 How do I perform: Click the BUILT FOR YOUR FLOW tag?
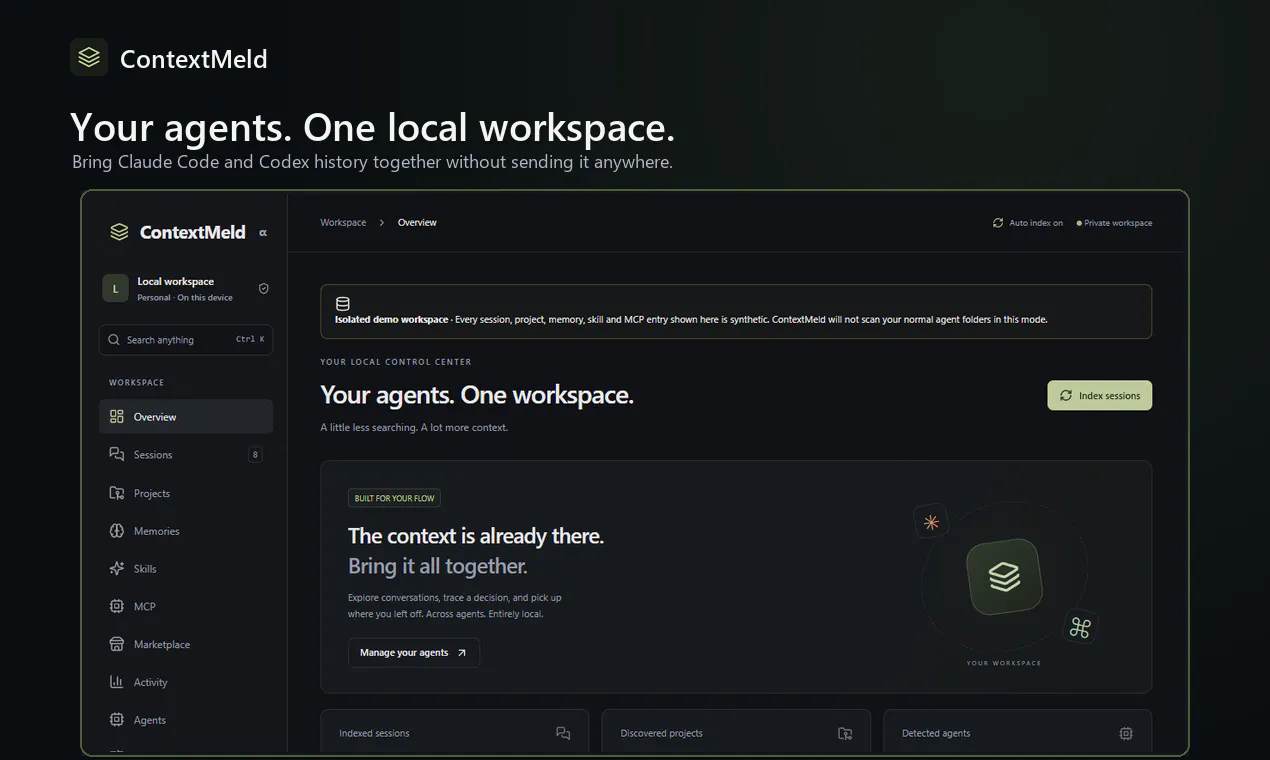pos(394,498)
